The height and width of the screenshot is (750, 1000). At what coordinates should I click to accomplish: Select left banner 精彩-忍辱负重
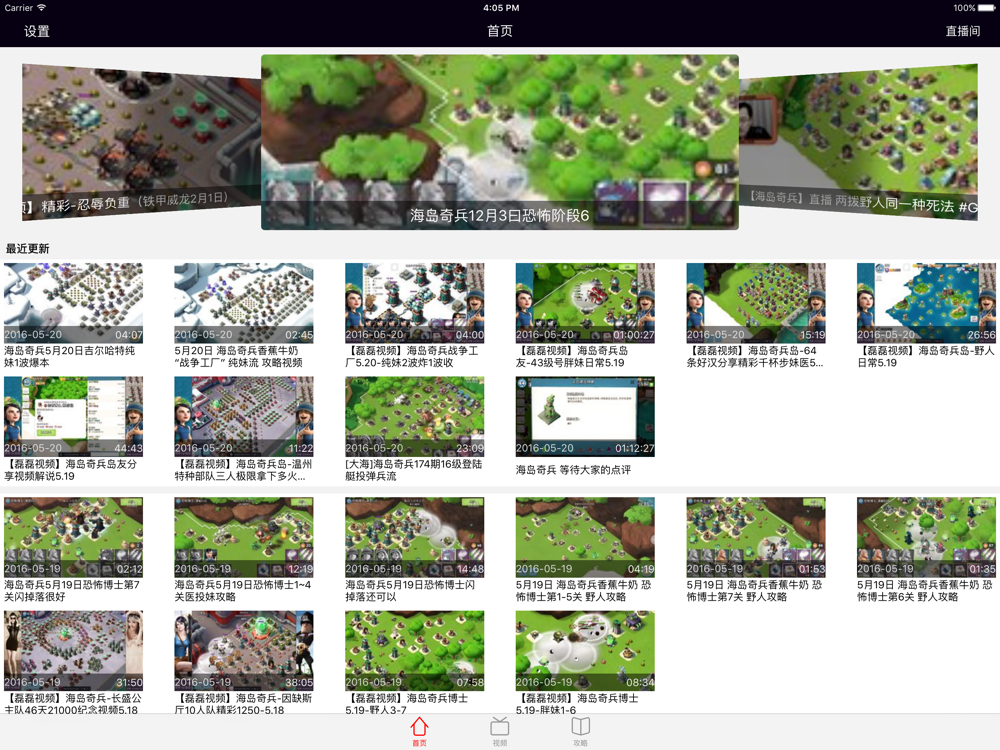coord(141,142)
